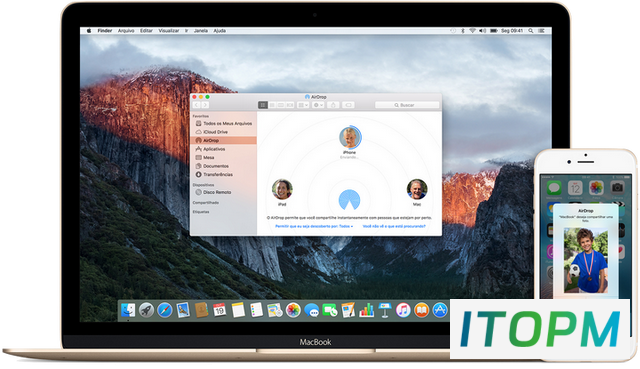Open Messages app in the dock
The width and height of the screenshot is (640, 369).
[312, 311]
